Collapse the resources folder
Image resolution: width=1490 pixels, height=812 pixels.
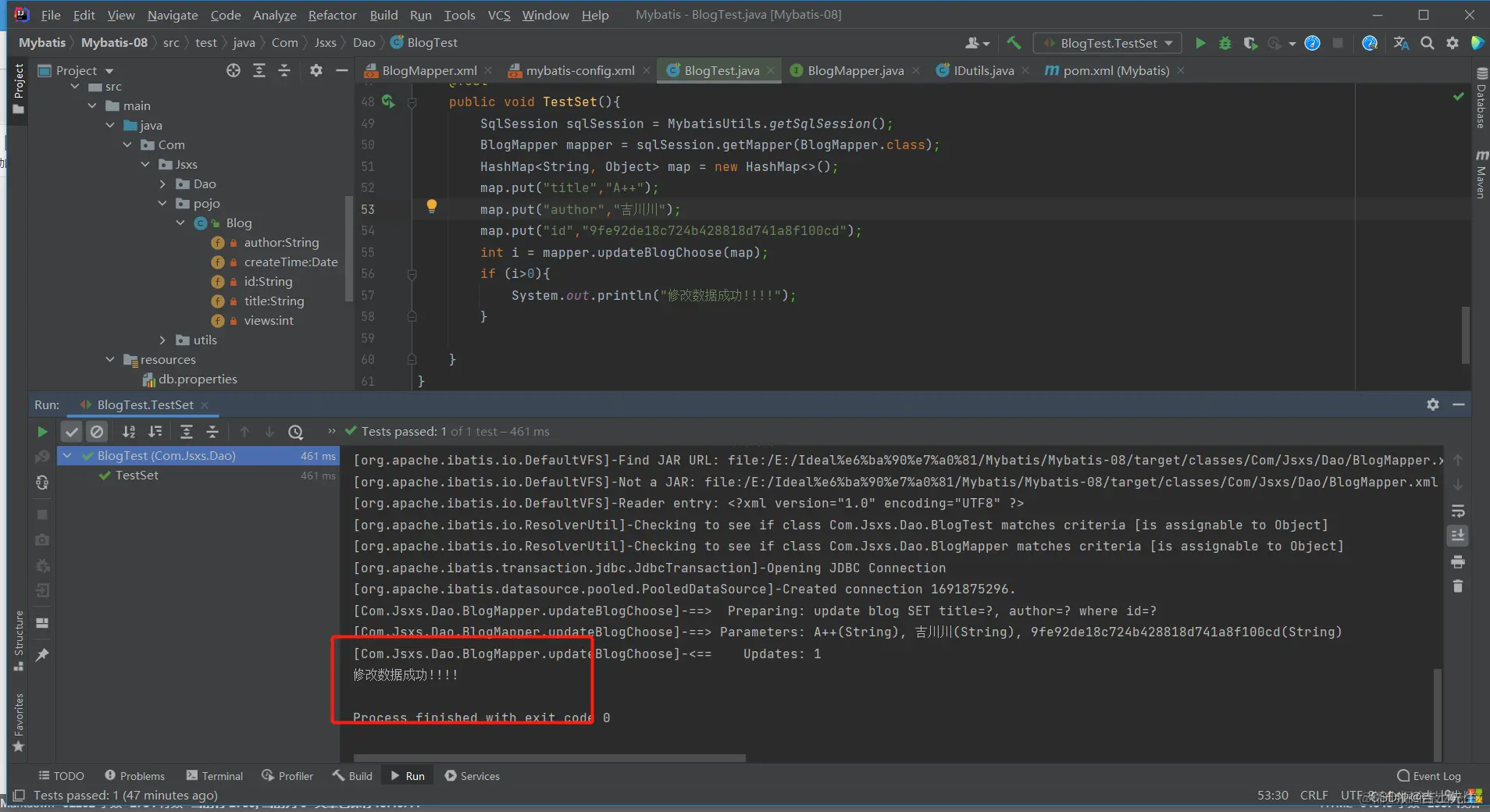110,360
